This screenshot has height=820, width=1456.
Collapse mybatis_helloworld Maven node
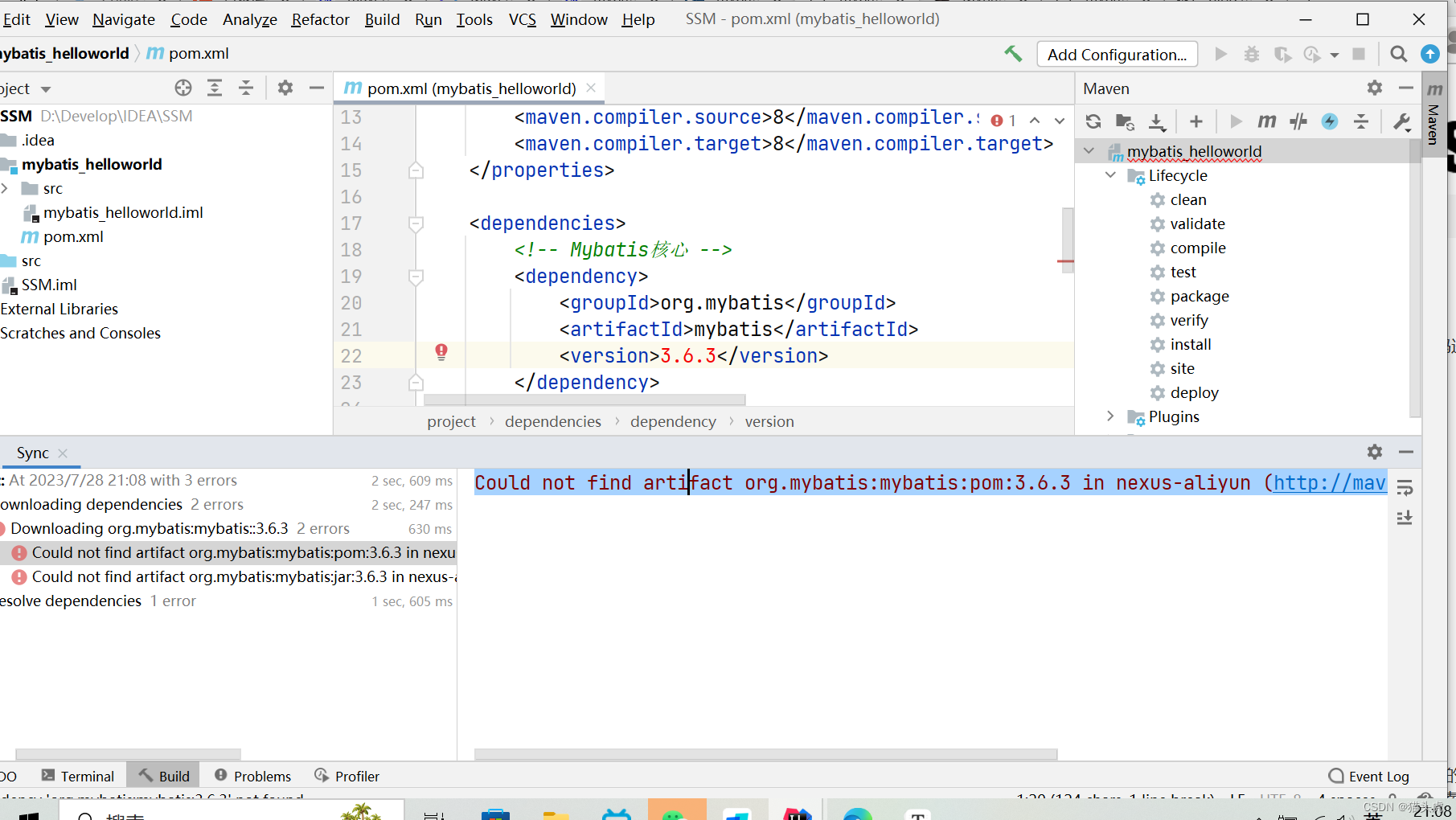pyautogui.click(x=1089, y=151)
